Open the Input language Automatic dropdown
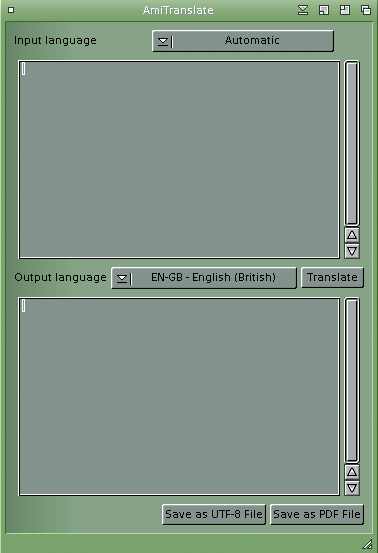The width and height of the screenshot is (378, 553). (x=243, y=41)
